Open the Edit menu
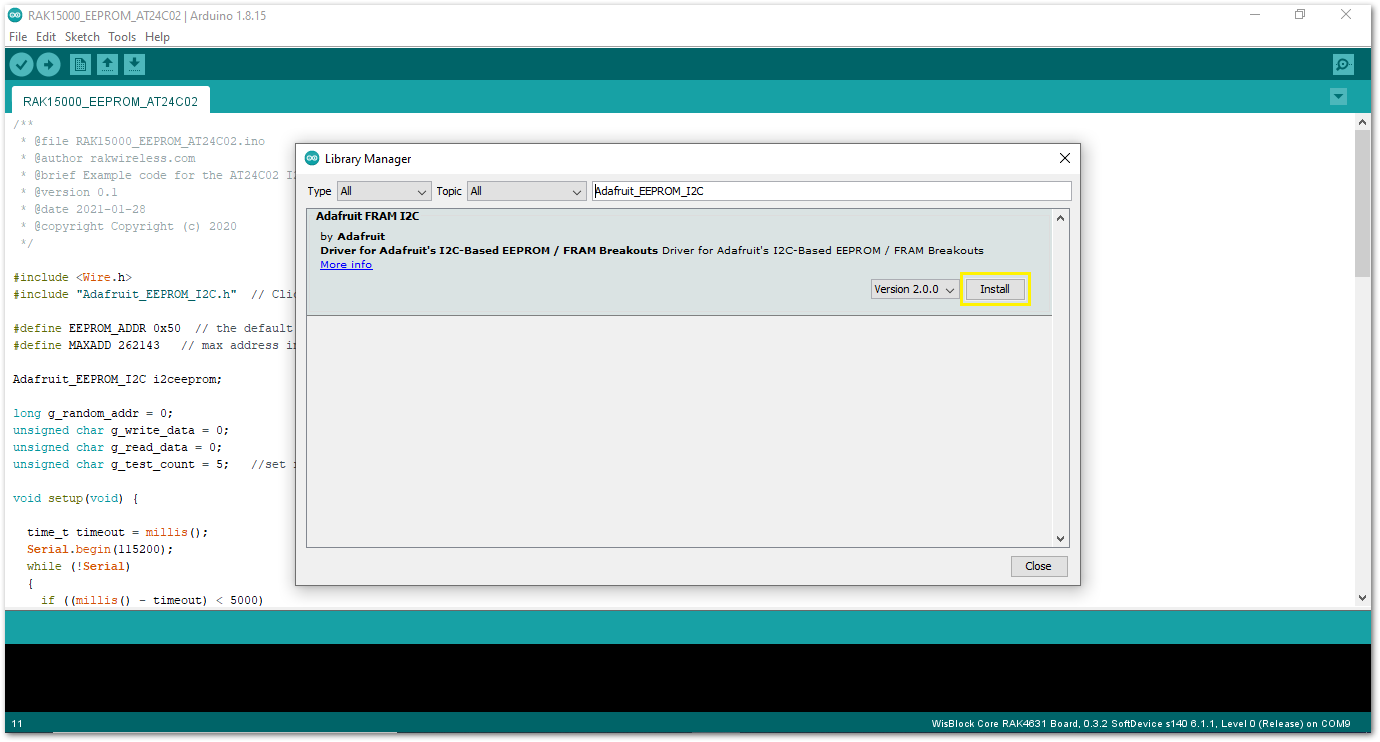This screenshot has width=1380, height=742. click(46, 37)
